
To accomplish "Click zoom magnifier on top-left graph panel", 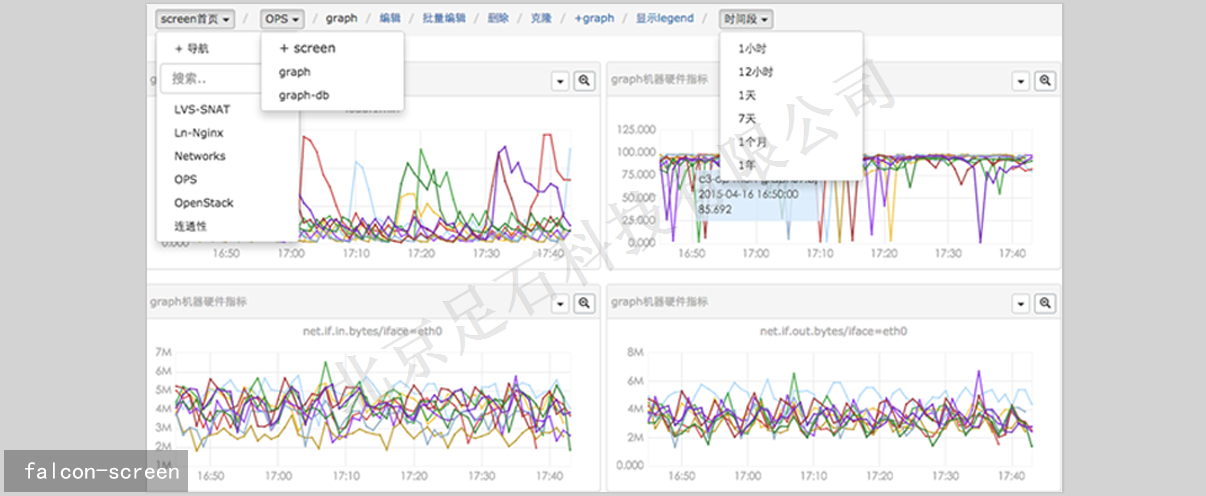I will tap(584, 81).
